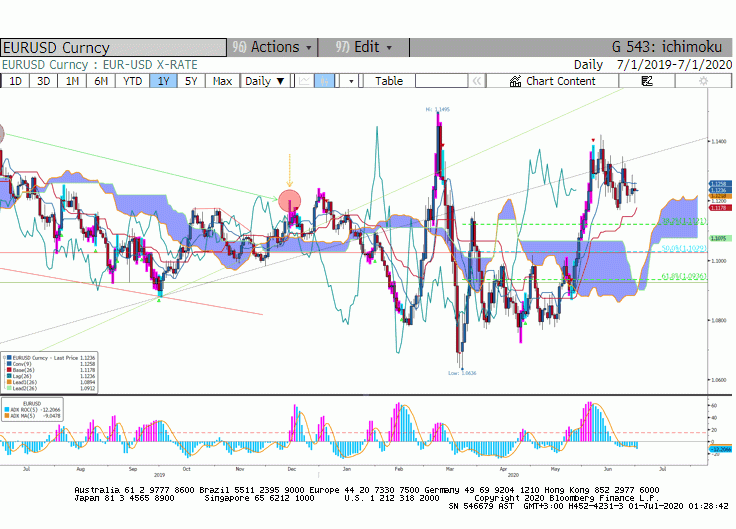Select the Max time range
Image resolution: width=736 pixels, height=529 pixels.
(222, 81)
